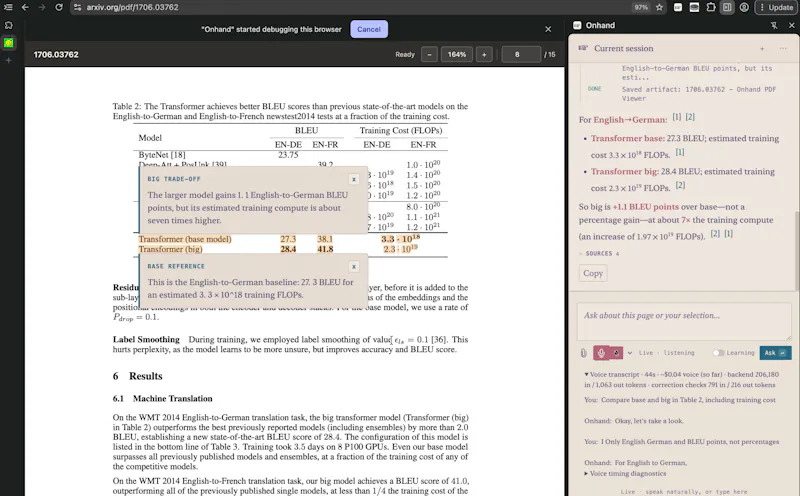
Task: Attach a file with the paperclip
Action: click(584, 353)
